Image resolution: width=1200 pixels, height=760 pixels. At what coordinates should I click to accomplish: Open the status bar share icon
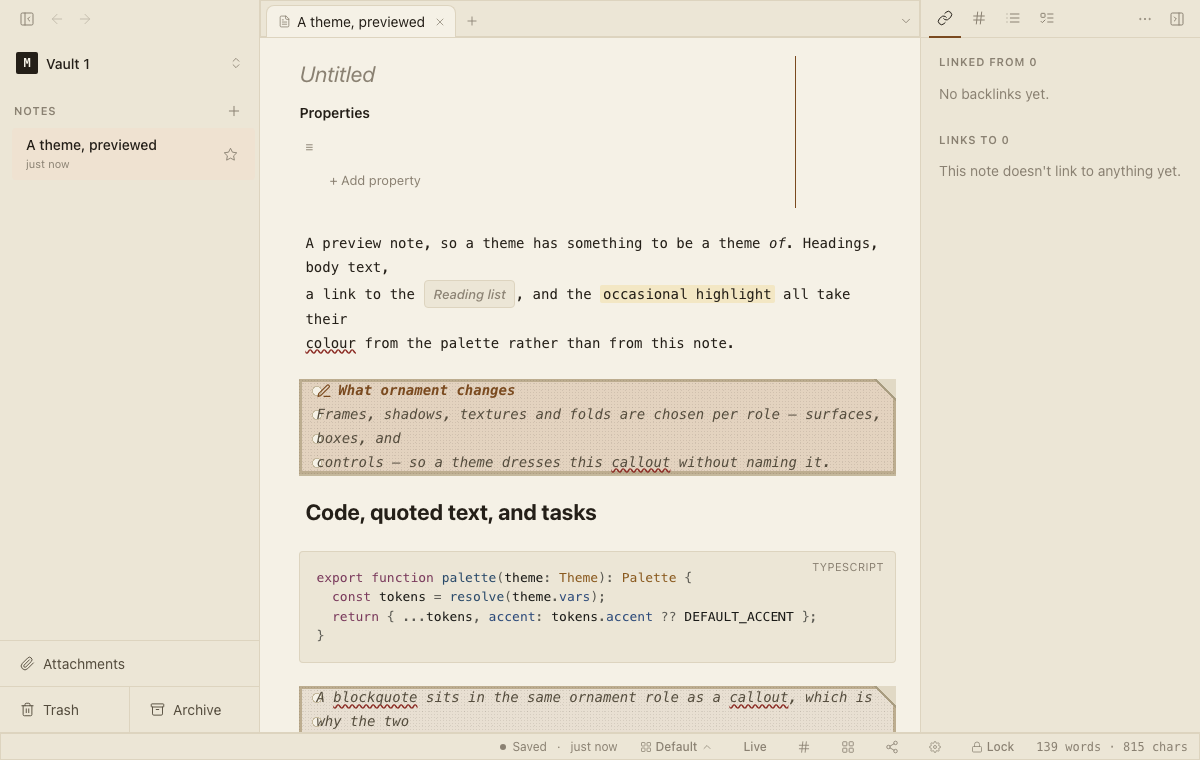click(892, 747)
